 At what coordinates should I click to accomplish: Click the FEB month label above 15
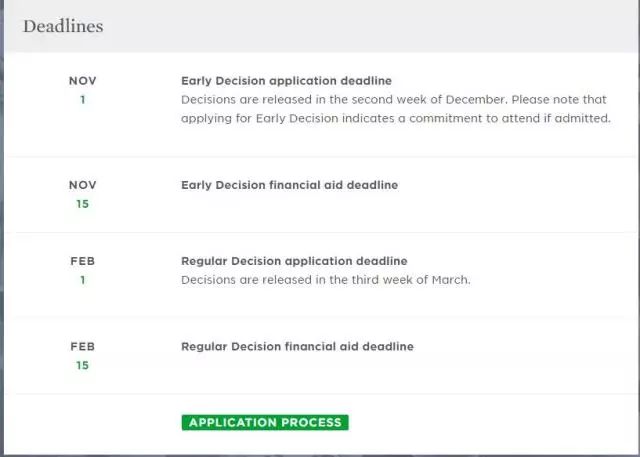[x=82, y=346]
